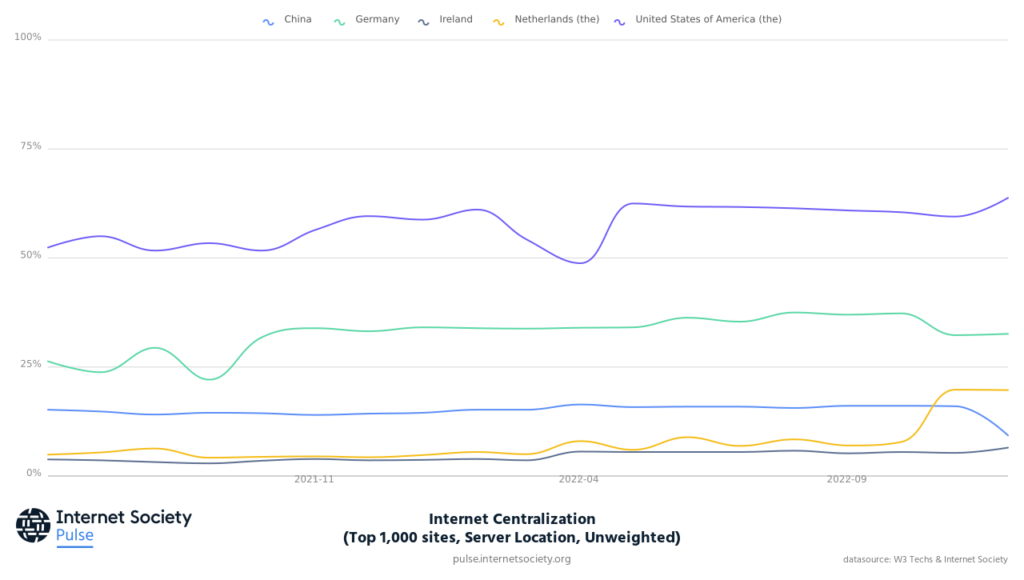This screenshot has width=1024, height=580.
Task: Click the 75% y-axis label
Action: [29, 147]
